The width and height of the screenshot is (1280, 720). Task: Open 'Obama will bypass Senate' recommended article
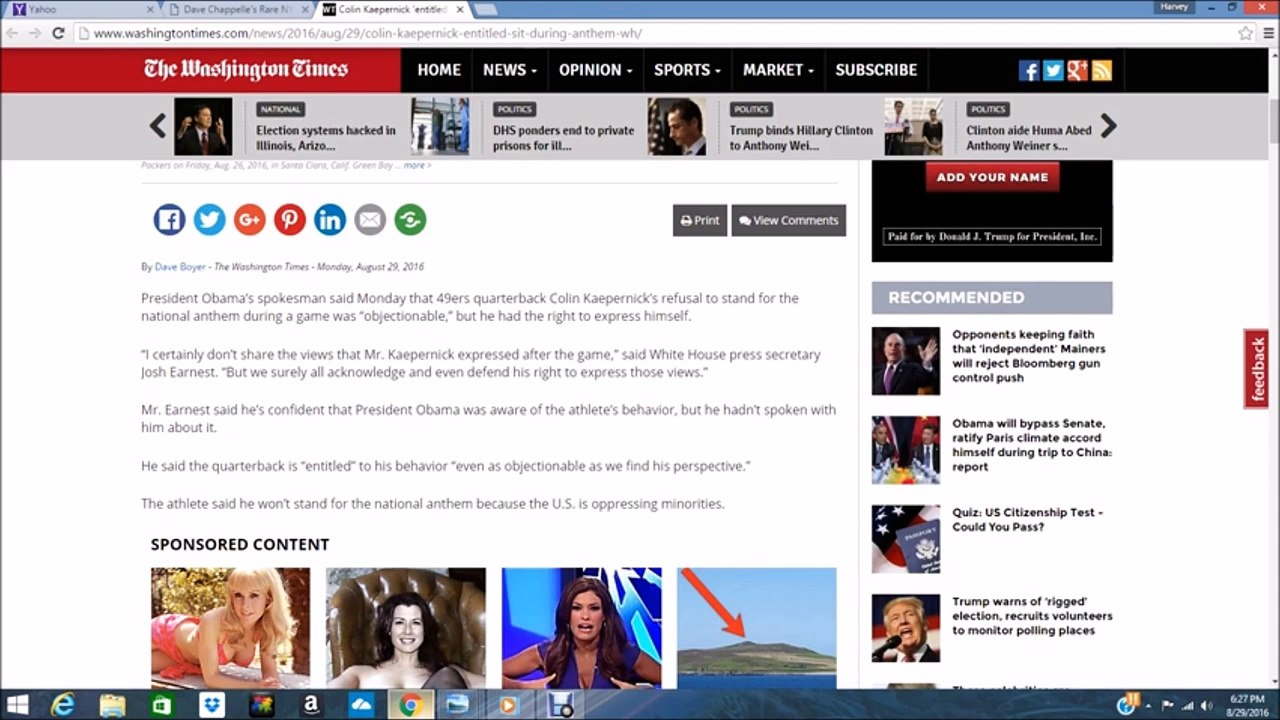(x=1032, y=445)
